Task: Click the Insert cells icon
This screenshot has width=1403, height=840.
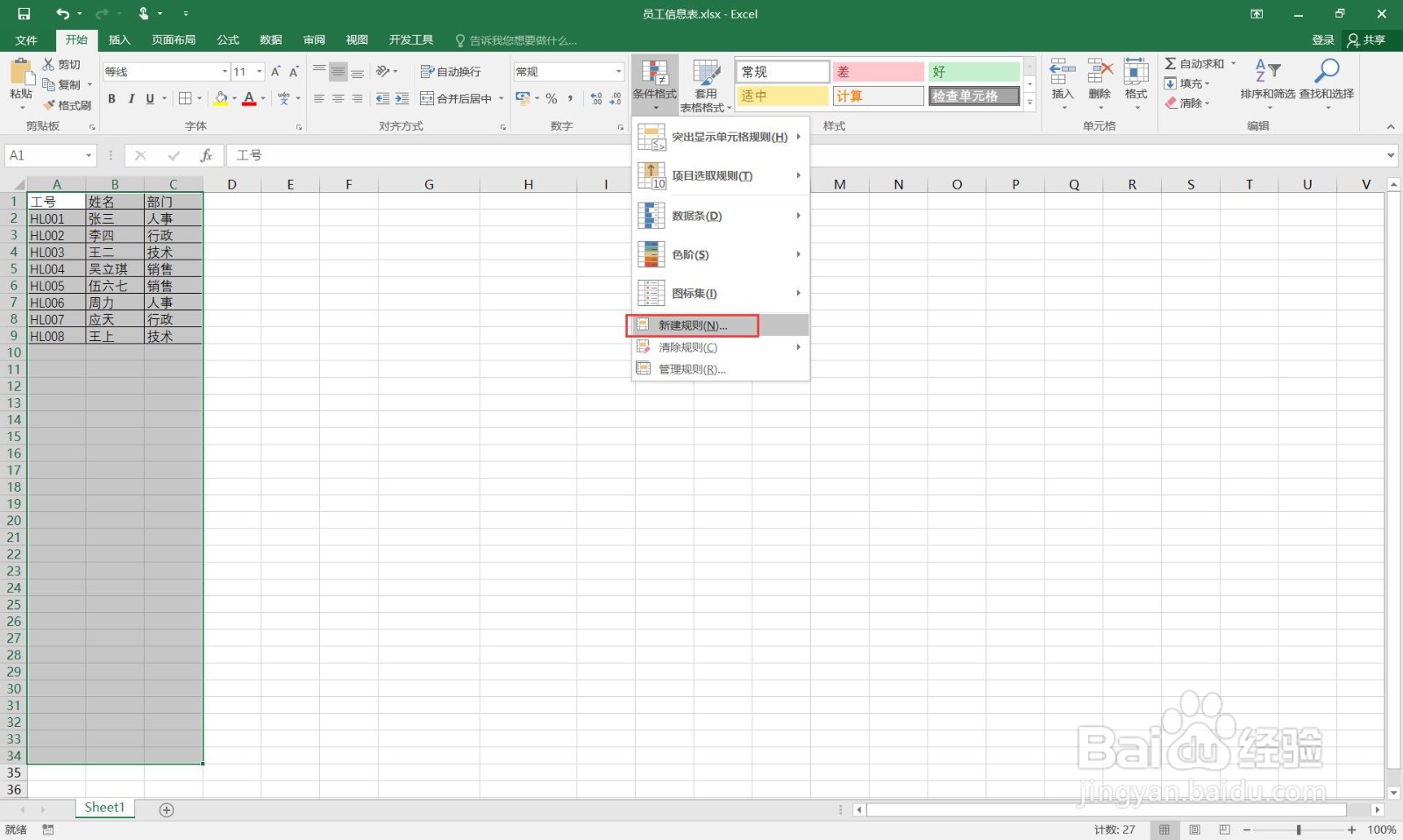Action: (1062, 71)
